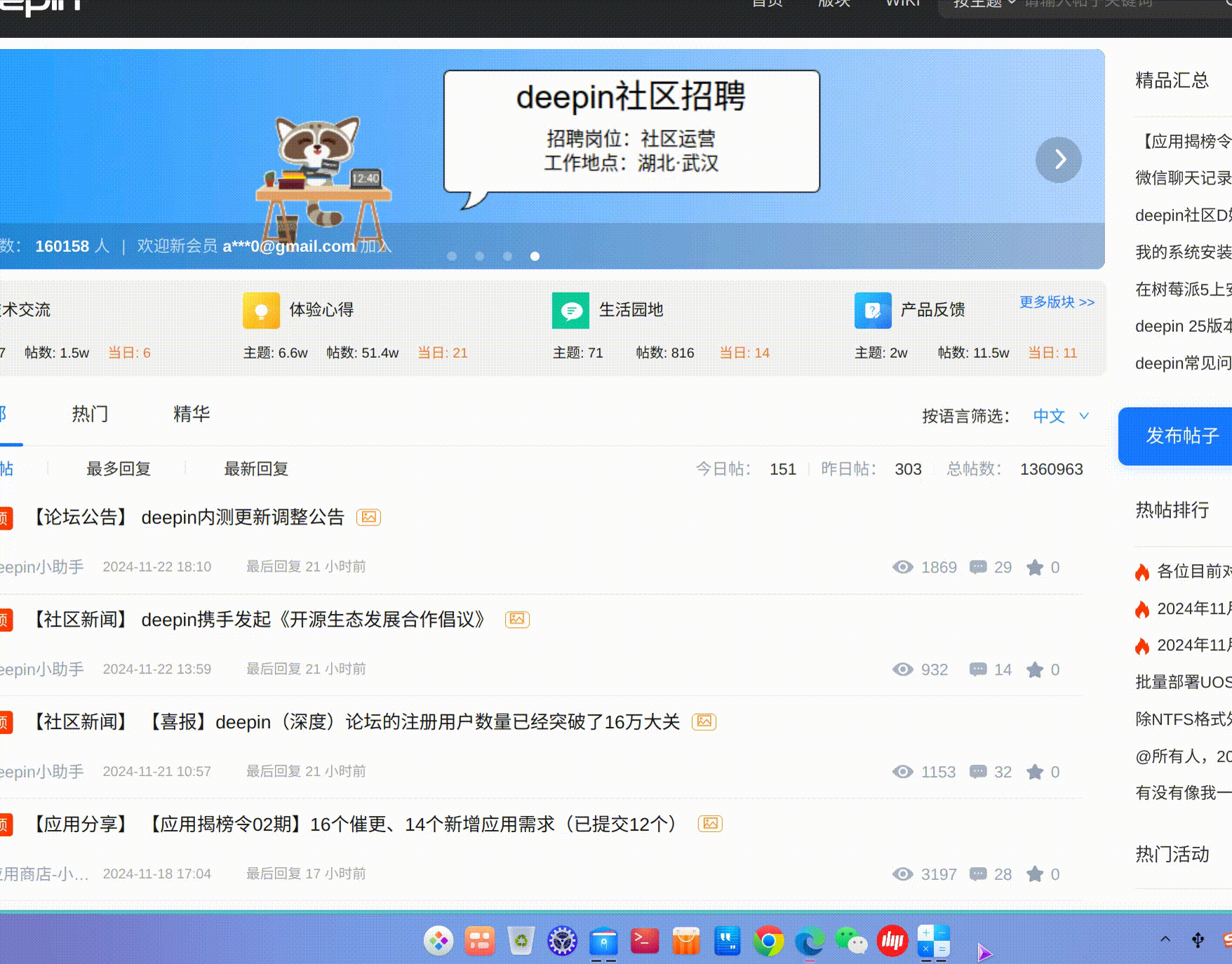Click the 批量部署UOS hot post link
Image resolution: width=1232 pixels, height=964 pixels.
1184,682
